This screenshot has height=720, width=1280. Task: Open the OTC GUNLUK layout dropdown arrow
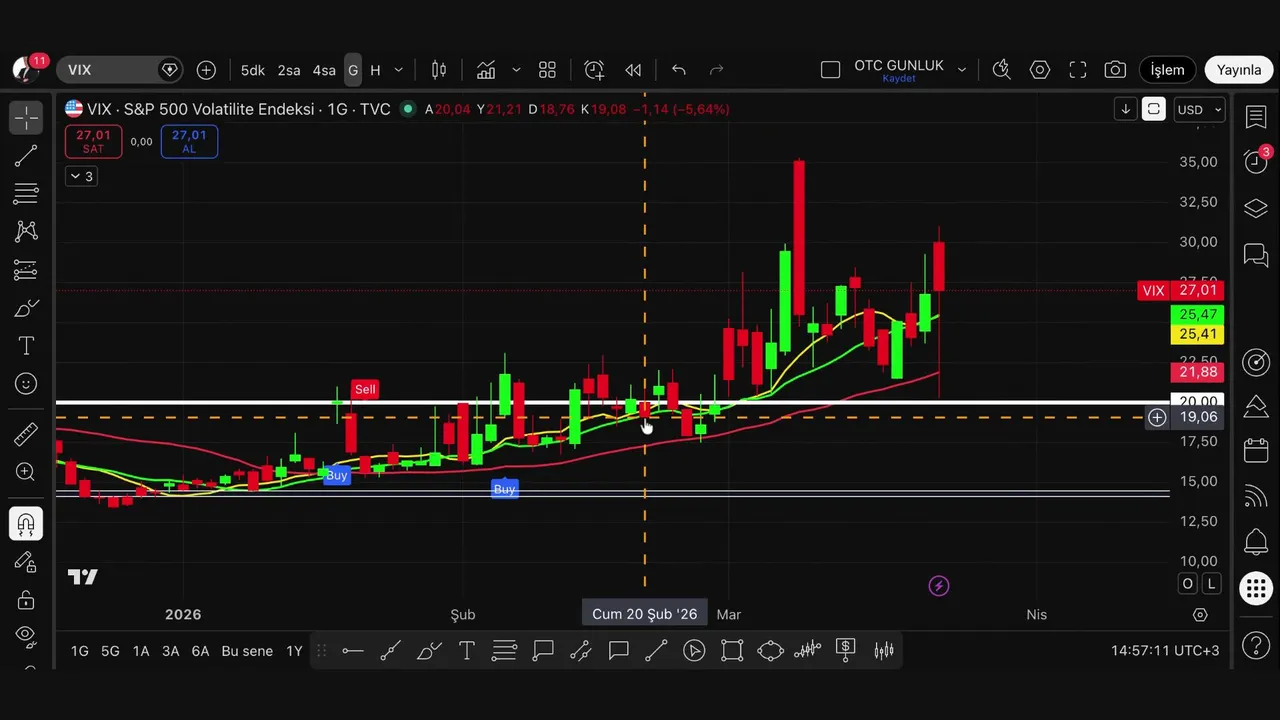coord(962,70)
